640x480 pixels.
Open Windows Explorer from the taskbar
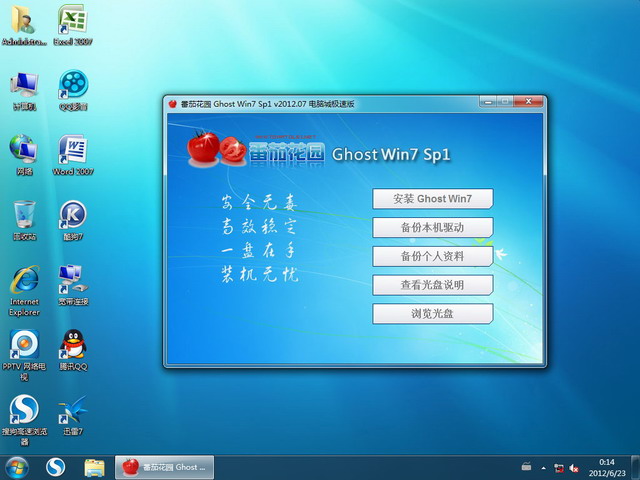94,468
